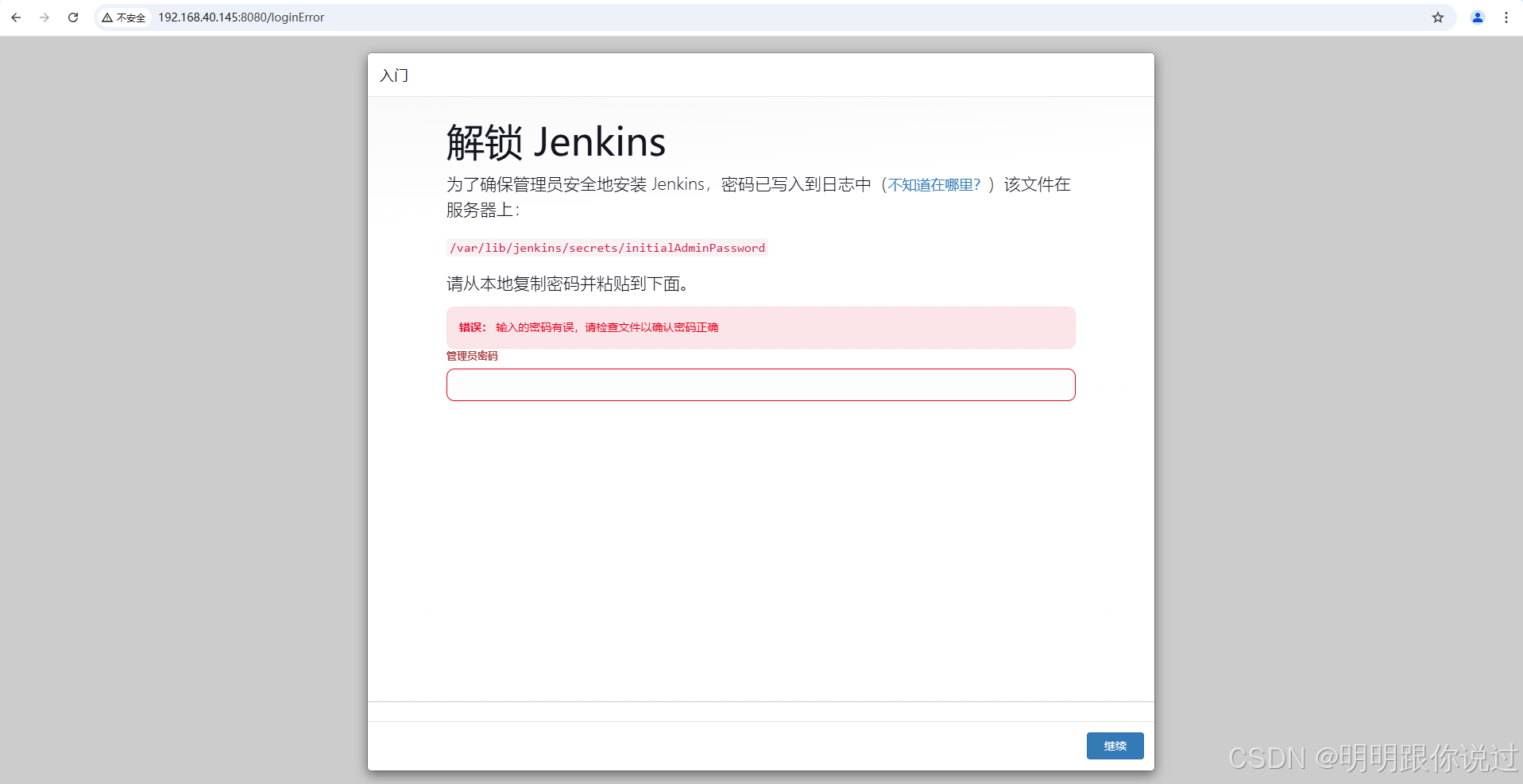
Task: Reload the page with refresh icon
Action: point(73,17)
